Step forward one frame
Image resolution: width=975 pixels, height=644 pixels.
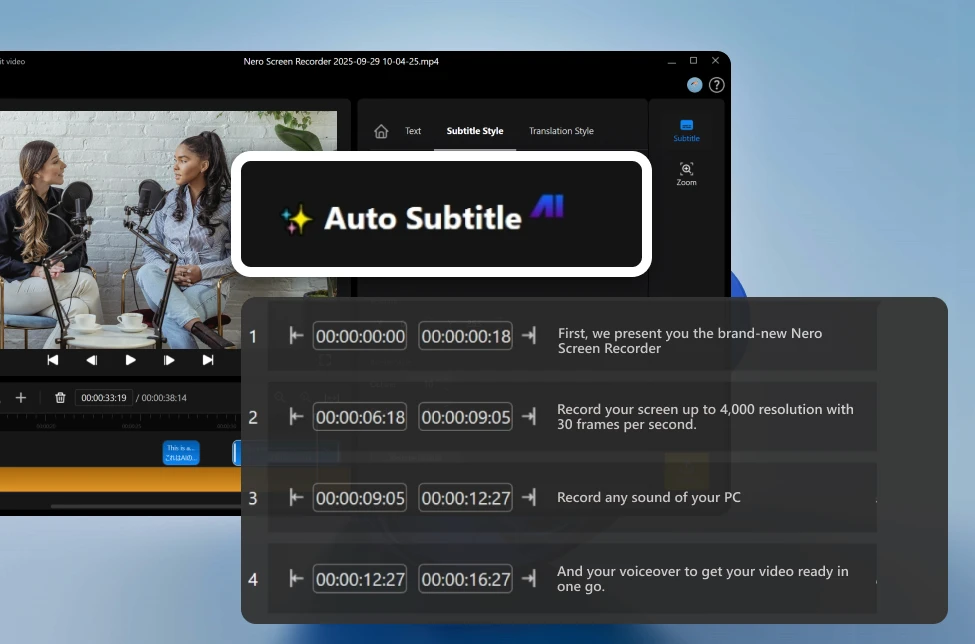pos(169,360)
